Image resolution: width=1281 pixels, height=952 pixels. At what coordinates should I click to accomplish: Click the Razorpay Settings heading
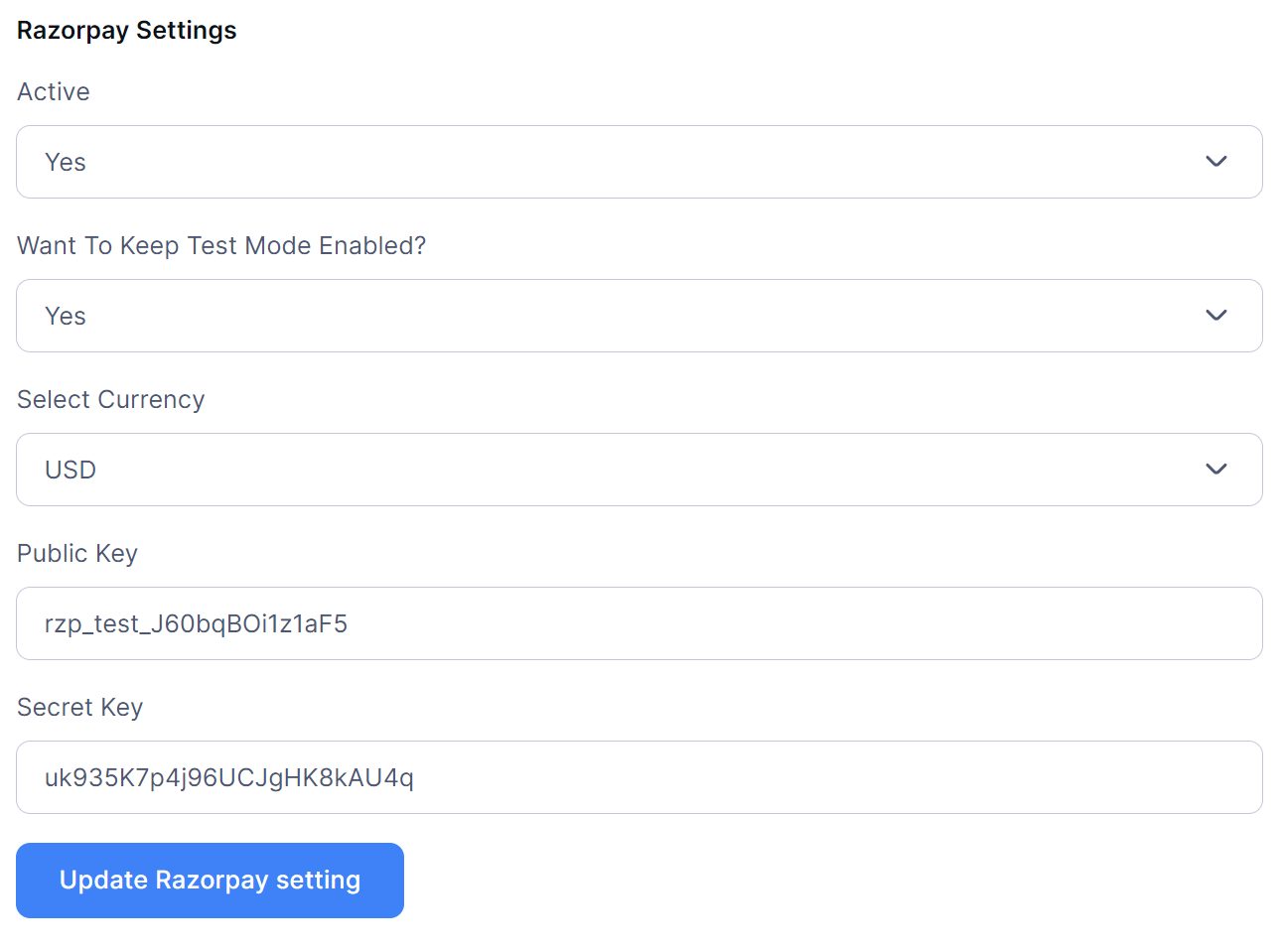(x=127, y=31)
